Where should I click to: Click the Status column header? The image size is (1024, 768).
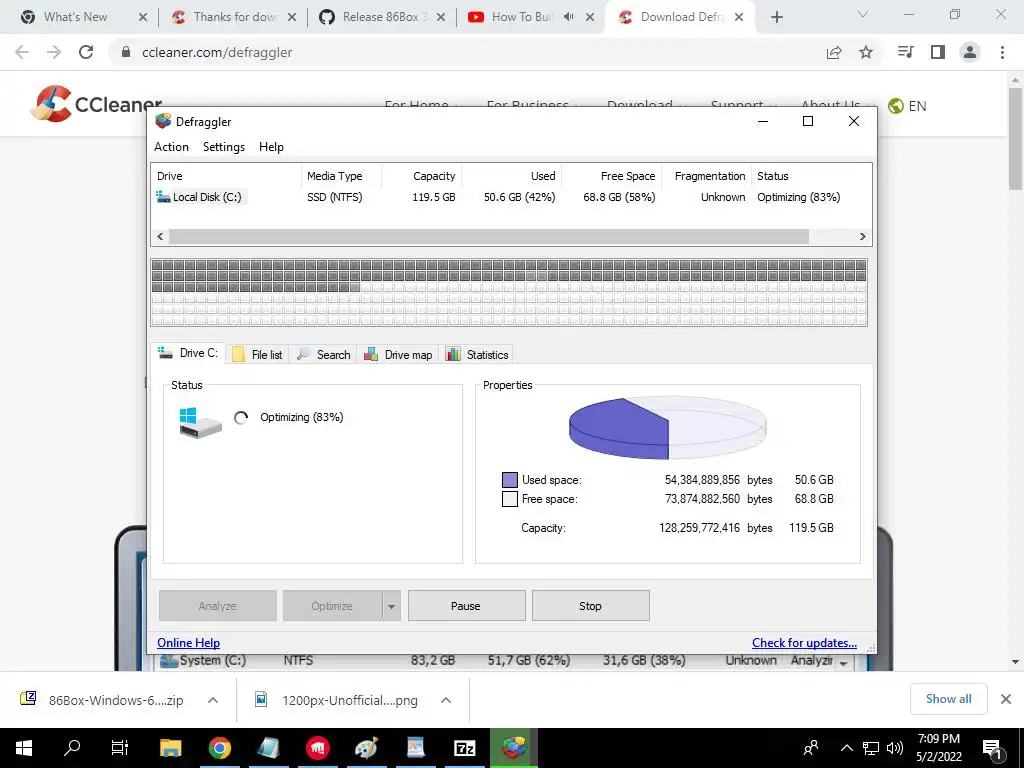coord(810,176)
